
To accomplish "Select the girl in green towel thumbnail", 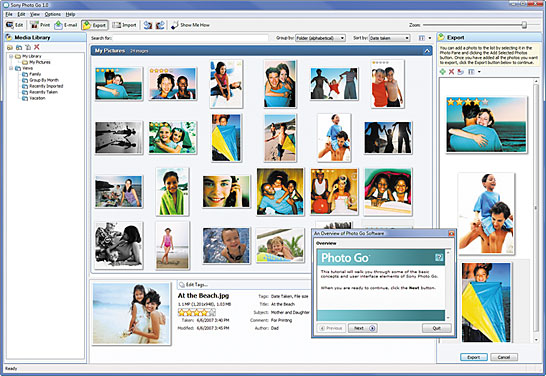I will pyautogui.click(x=172, y=191).
